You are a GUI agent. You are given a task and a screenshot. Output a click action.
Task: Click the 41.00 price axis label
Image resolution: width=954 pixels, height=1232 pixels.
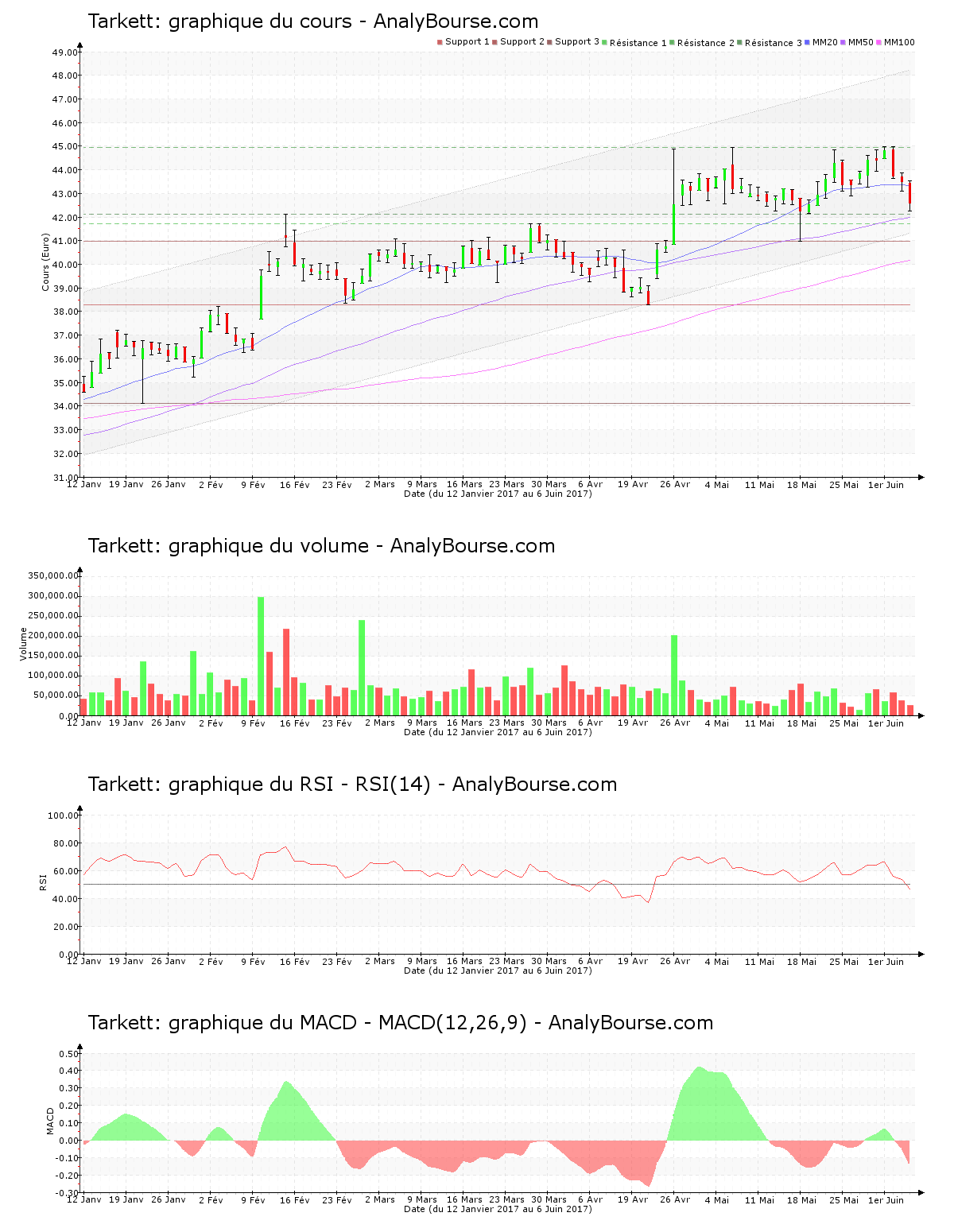65,242
